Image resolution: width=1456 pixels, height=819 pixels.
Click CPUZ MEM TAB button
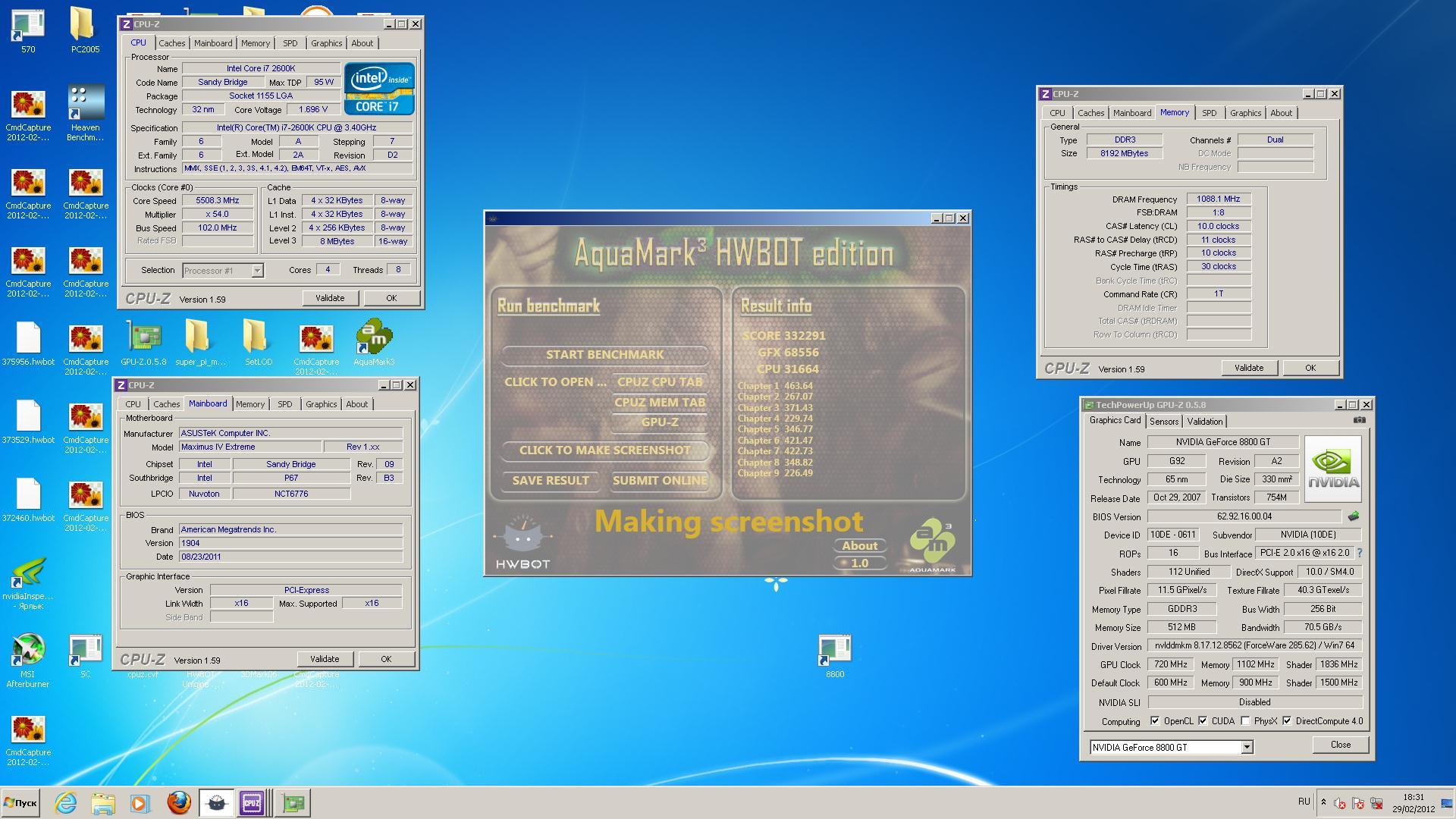[x=659, y=402]
